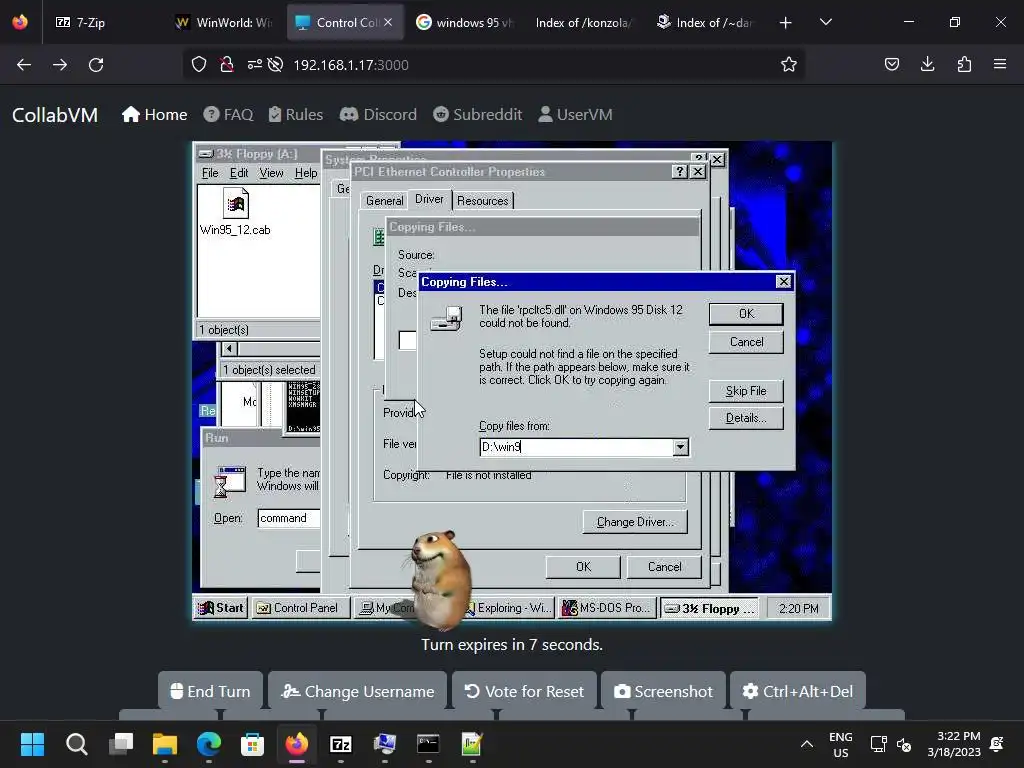Open Windows taskbar Search
Screen dimensions: 1024x768
coord(76,744)
